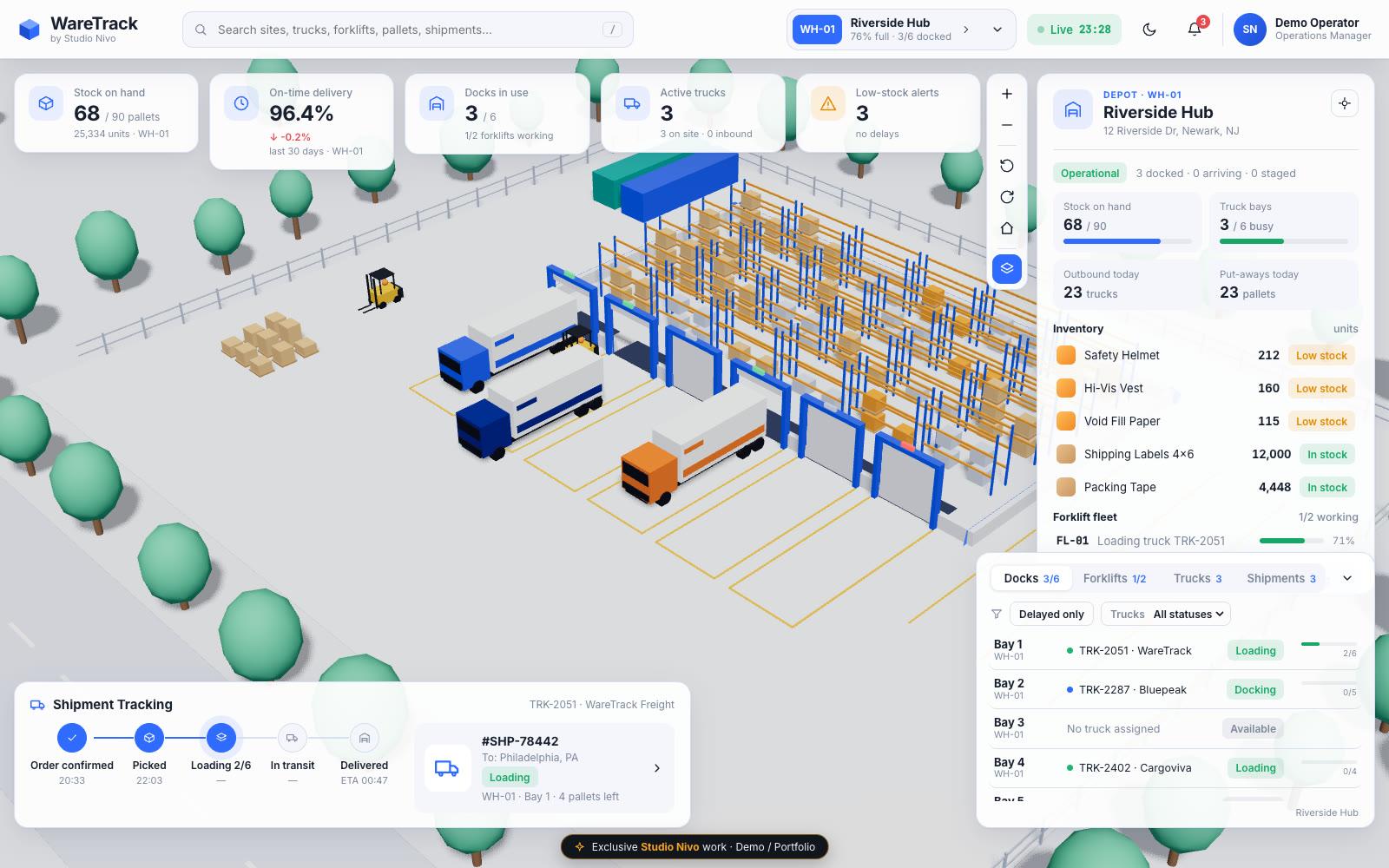Open the Studio Nivo link
Image resolution: width=1389 pixels, height=868 pixels.
[x=669, y=847]
